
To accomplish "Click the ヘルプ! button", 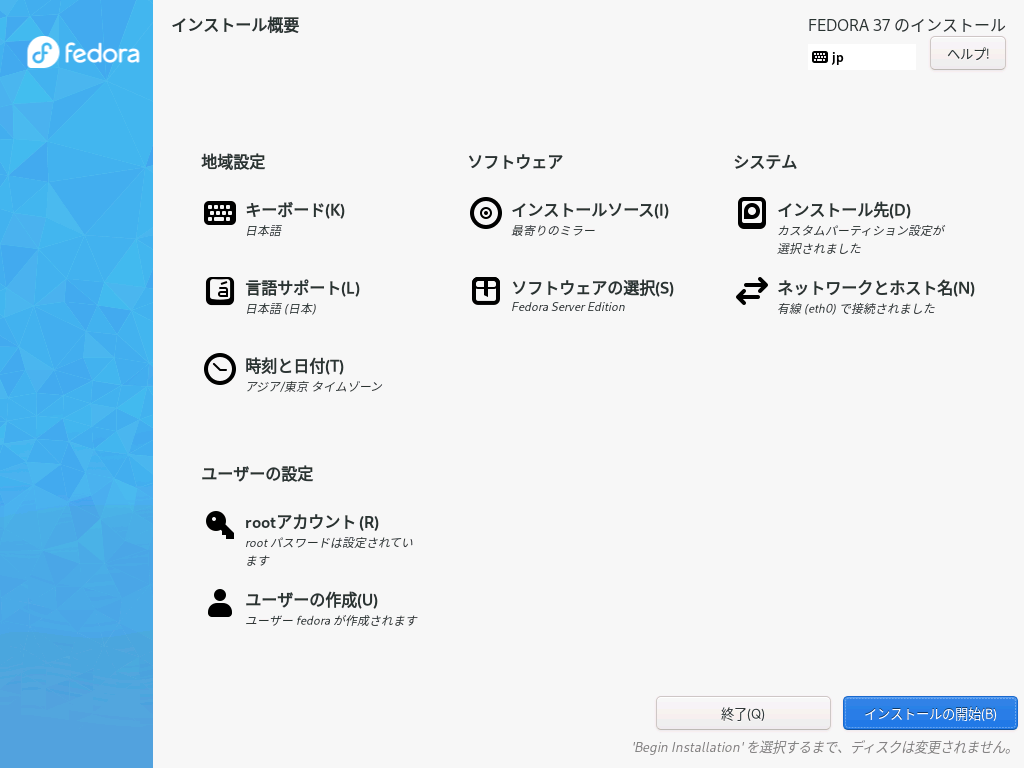I will tap(967, 54).
